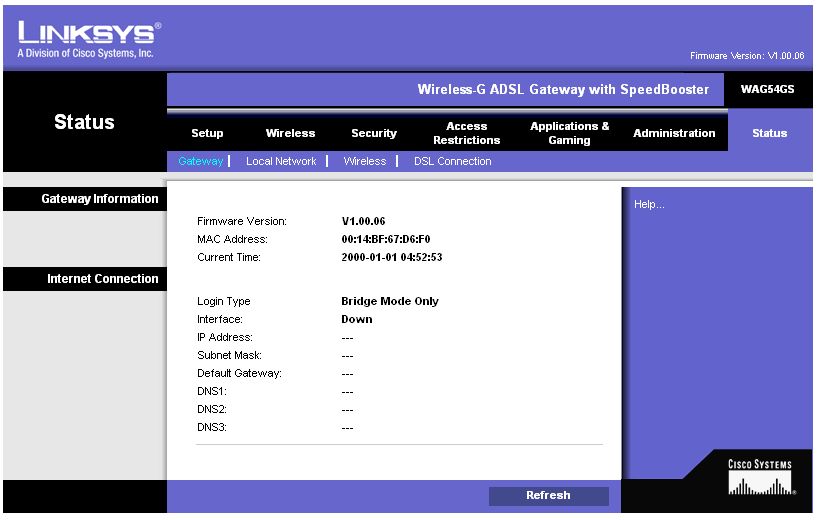
Task: Click the Subnet Mask label
Action: point(229,356)
